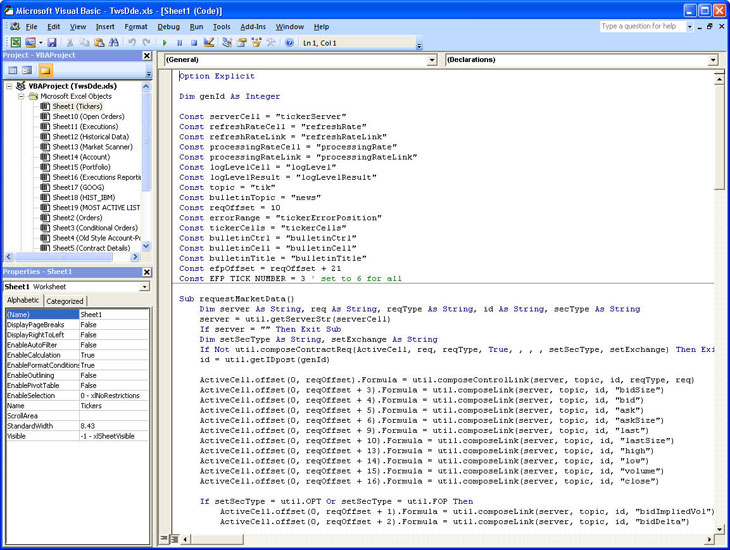This screenshot has width=730, height=550.
Task: Close the Properties - Sheet1 panel
Action: 147,272
